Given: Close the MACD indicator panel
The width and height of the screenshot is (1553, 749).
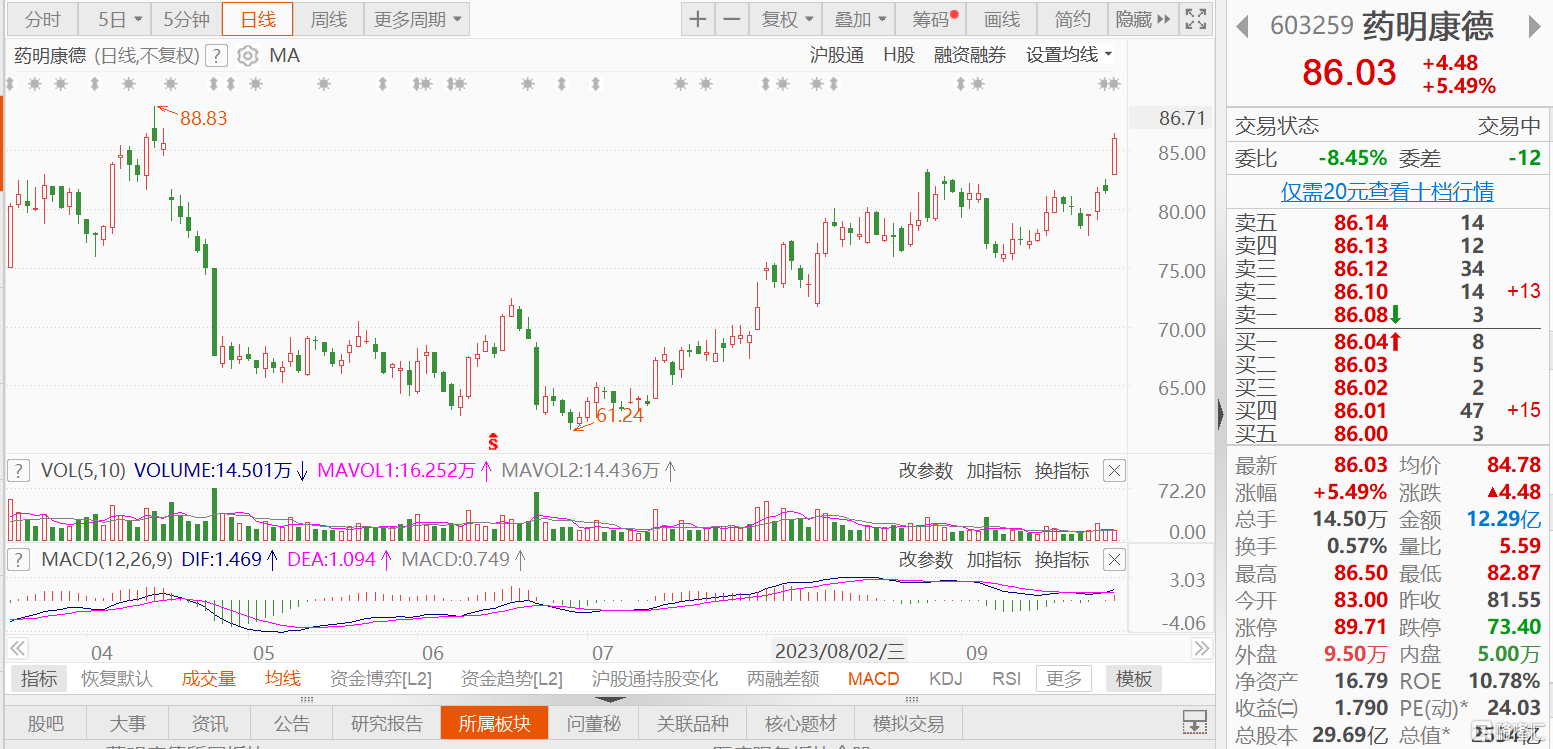Looking at the screenshot, I should (1114, 560).
